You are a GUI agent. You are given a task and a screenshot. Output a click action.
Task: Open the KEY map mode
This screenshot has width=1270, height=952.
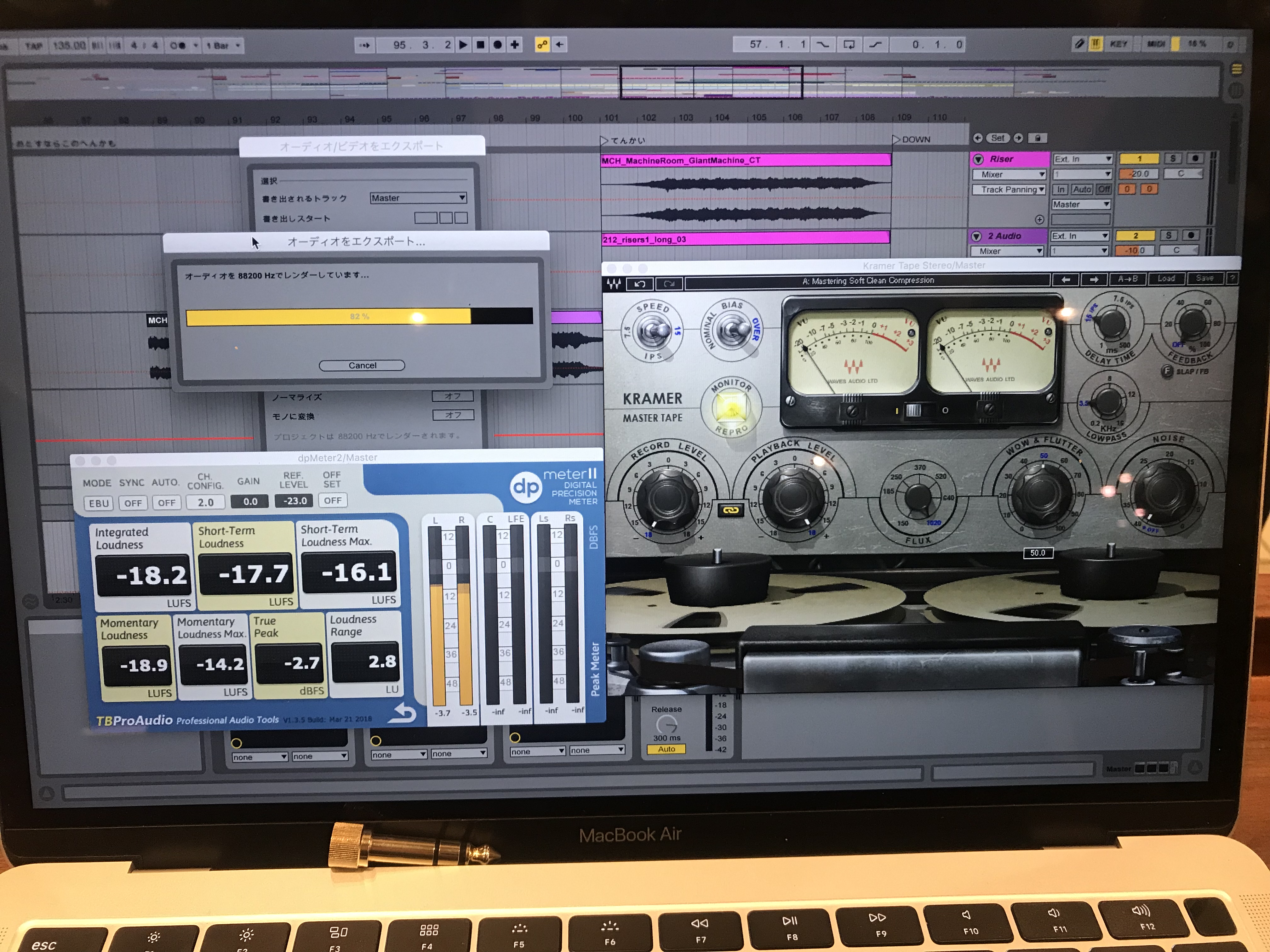pos(1118,44)
